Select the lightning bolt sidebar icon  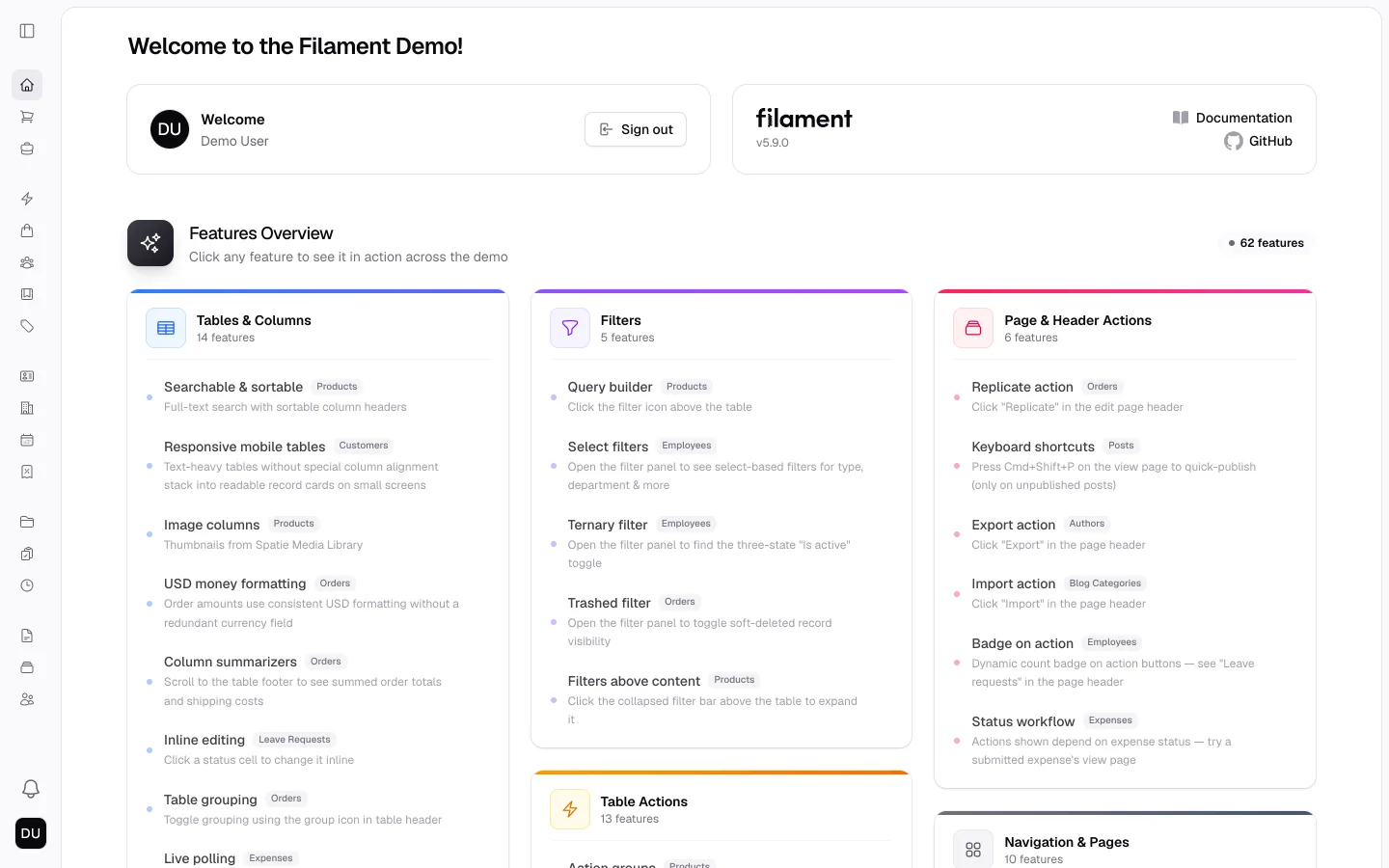27,199
